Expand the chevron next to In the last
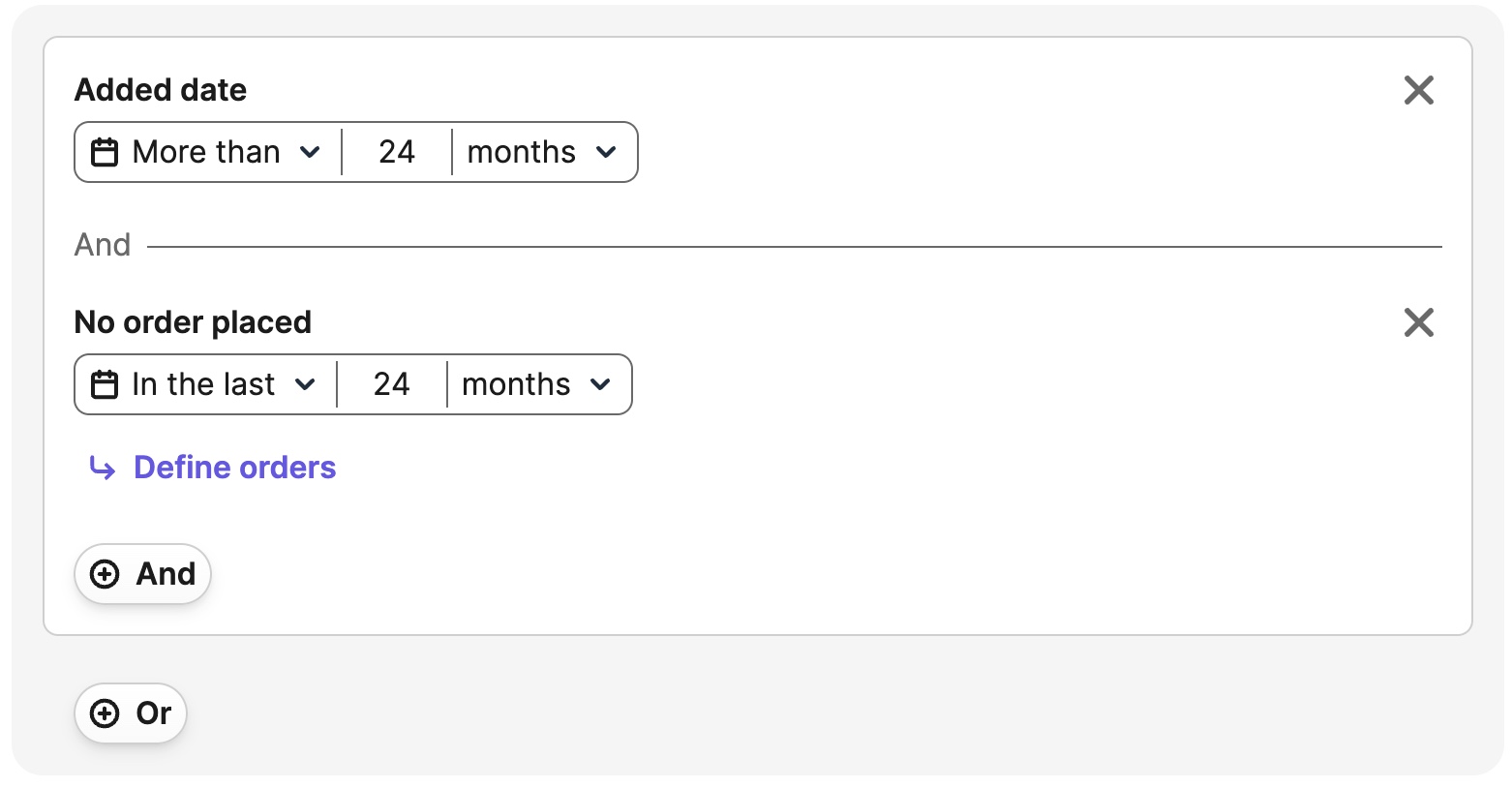Image resolution: width=1512 pixels, height=788 pixels. coord(305,384)
